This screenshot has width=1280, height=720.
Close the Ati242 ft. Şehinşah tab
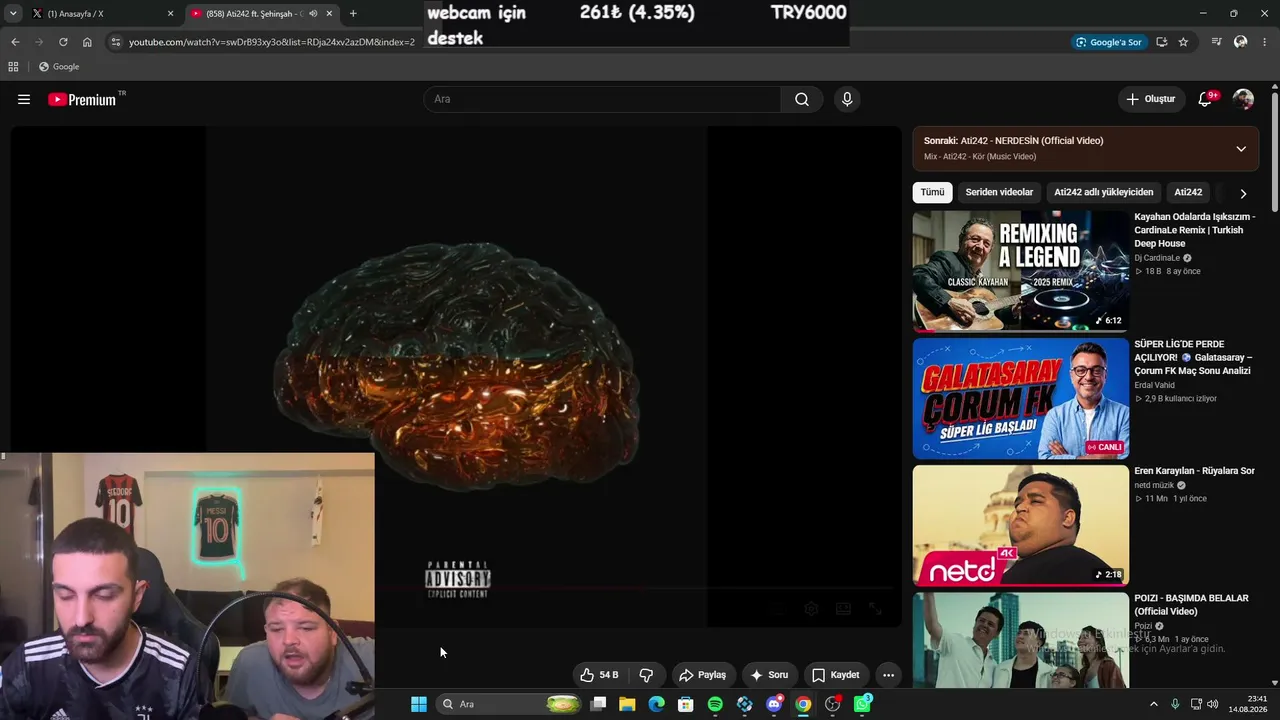pos(329,14)
